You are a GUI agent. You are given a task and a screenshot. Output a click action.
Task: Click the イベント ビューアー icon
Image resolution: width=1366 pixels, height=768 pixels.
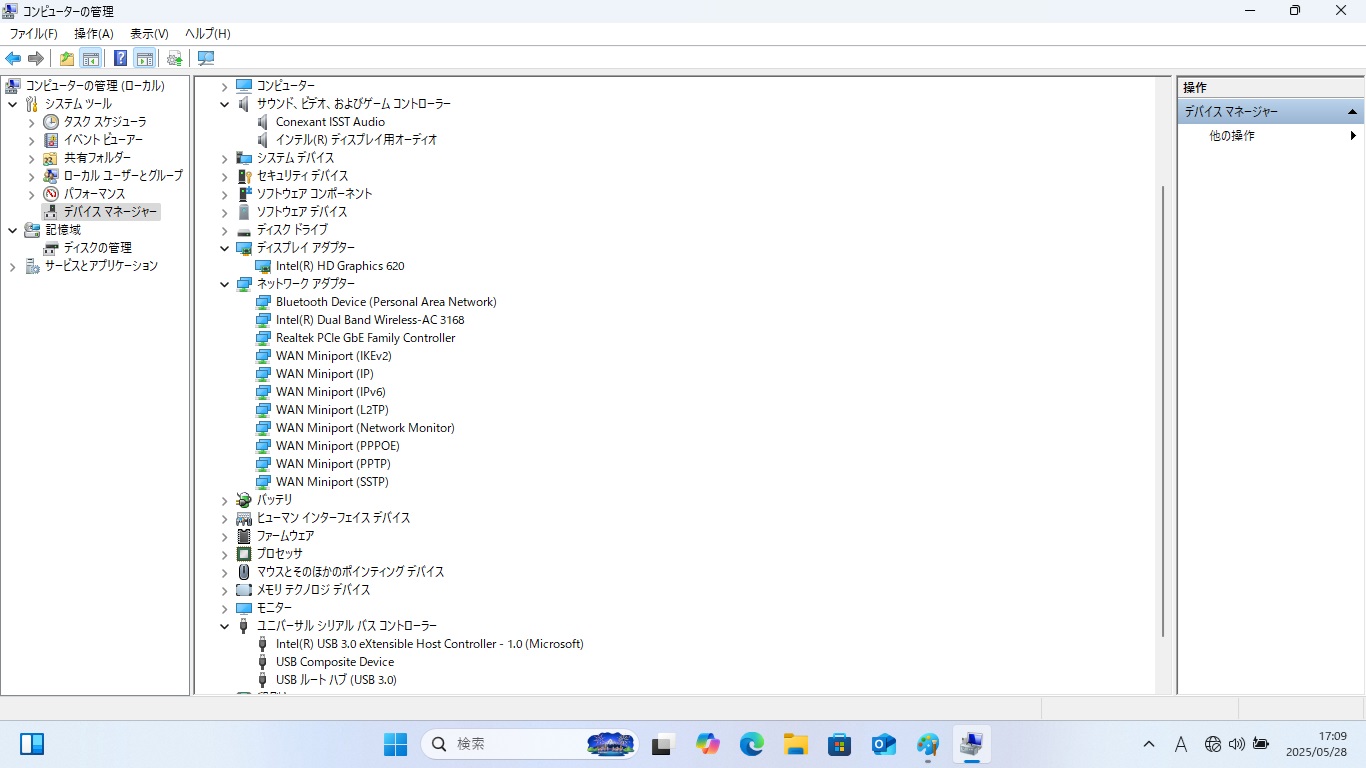coord(51,140)
